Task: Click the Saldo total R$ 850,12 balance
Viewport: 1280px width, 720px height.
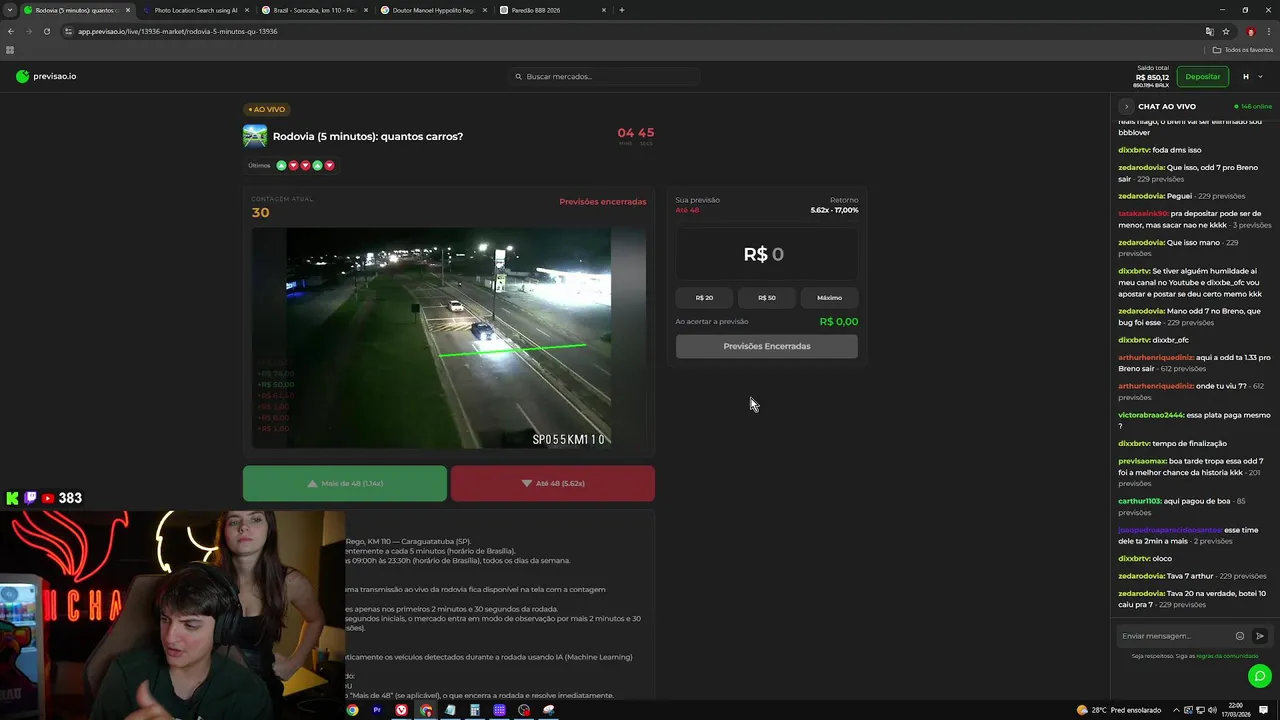Action: pos(1151,77)
